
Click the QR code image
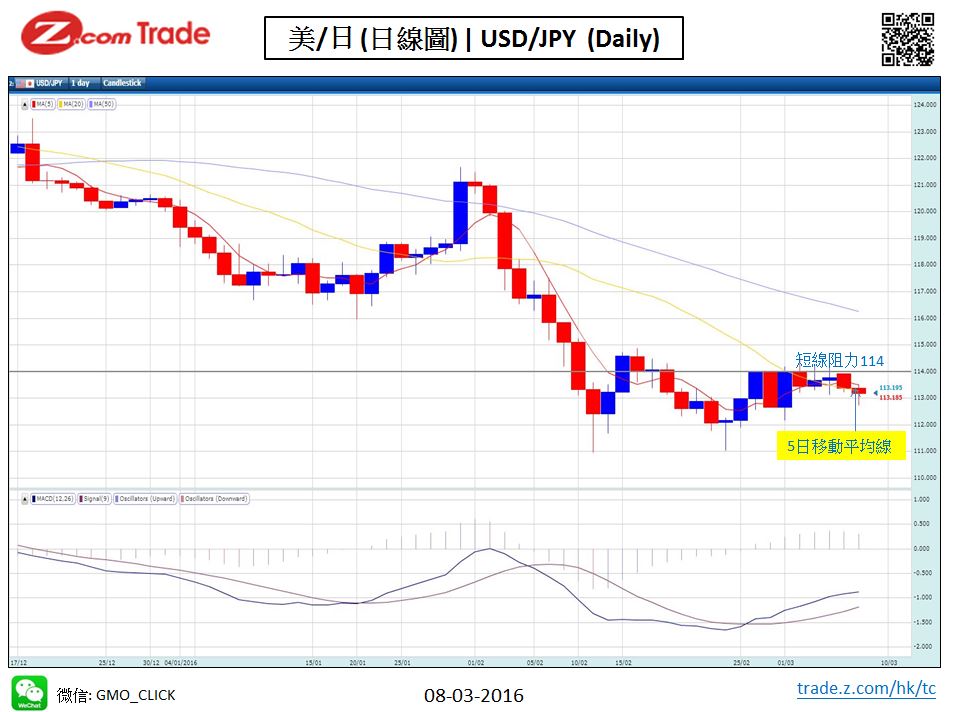908,40
